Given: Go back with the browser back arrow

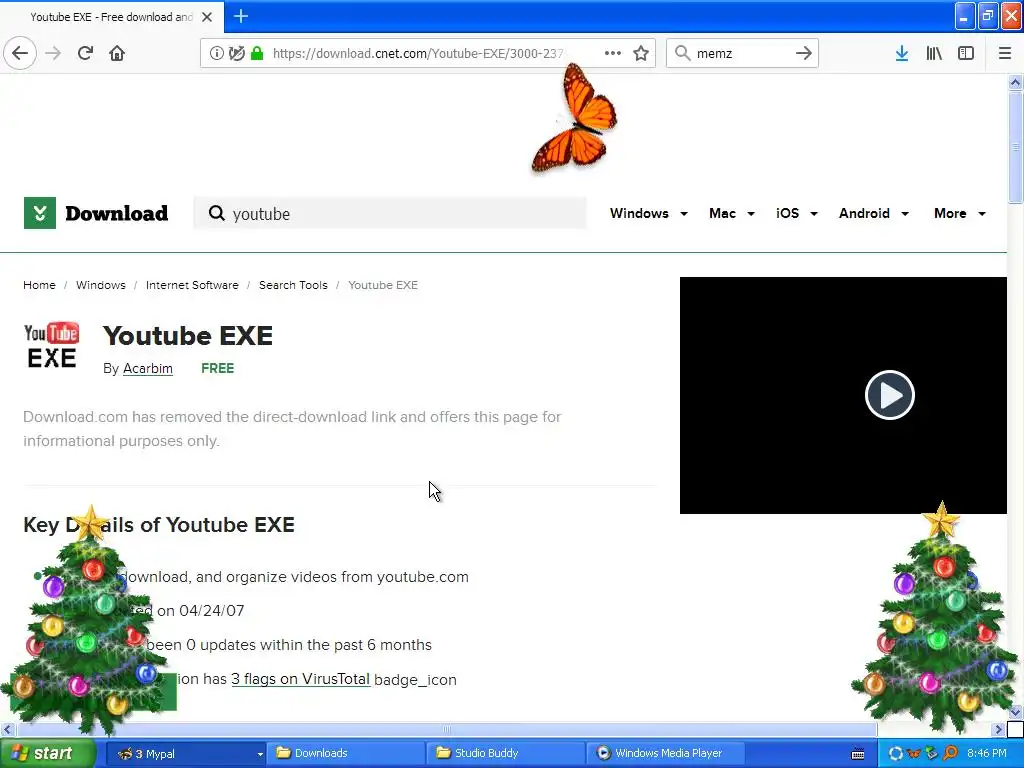Looking at the screenshot, I should (x=20, y=53).
